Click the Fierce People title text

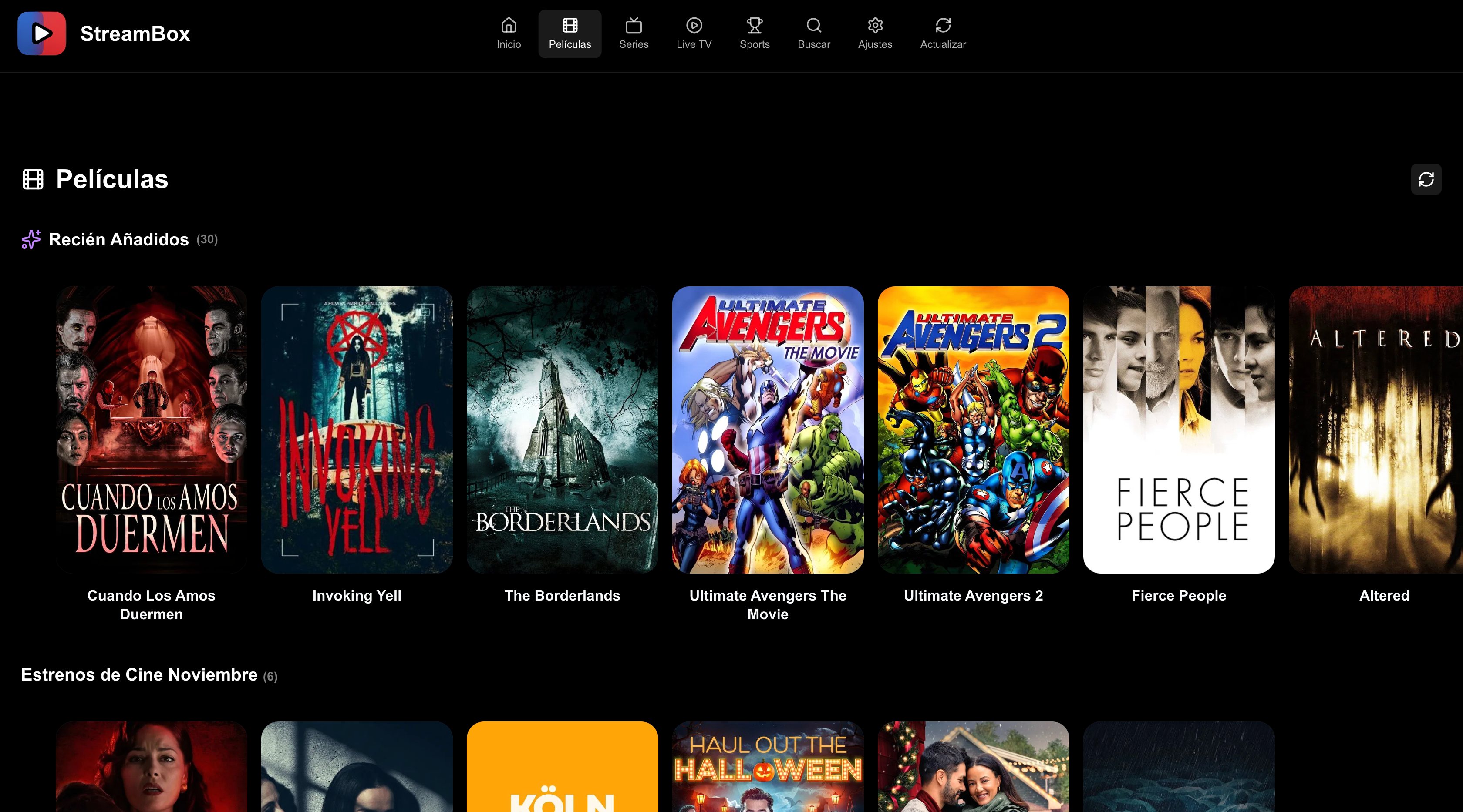click(x=1178, y=595)
